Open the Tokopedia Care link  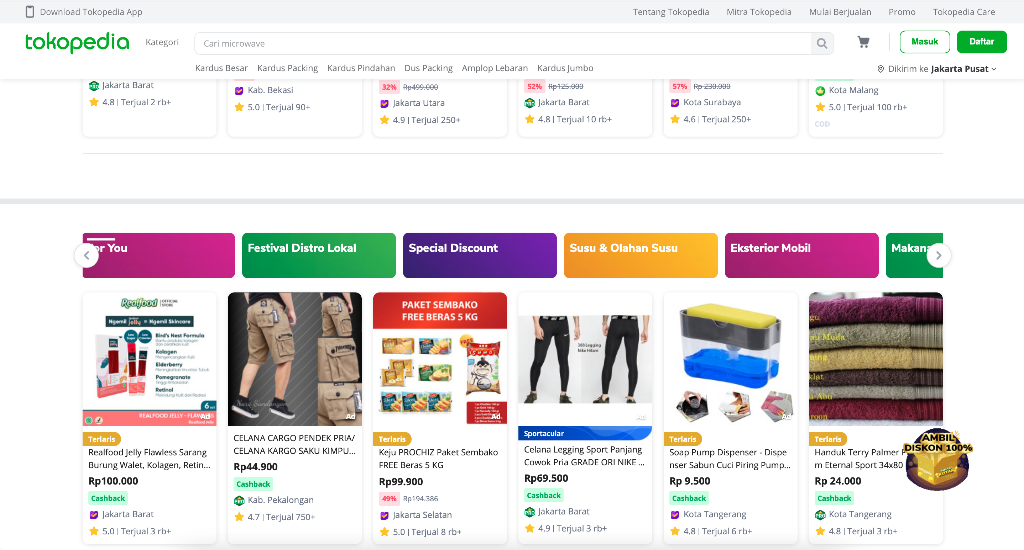pyautogui.click(x=964, y=12)
